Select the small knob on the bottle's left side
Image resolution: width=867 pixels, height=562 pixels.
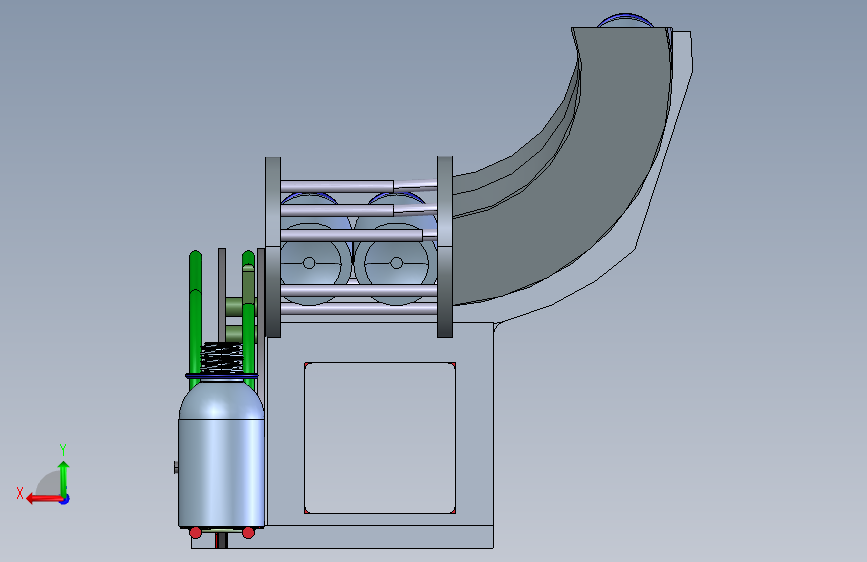pos(176,467)
